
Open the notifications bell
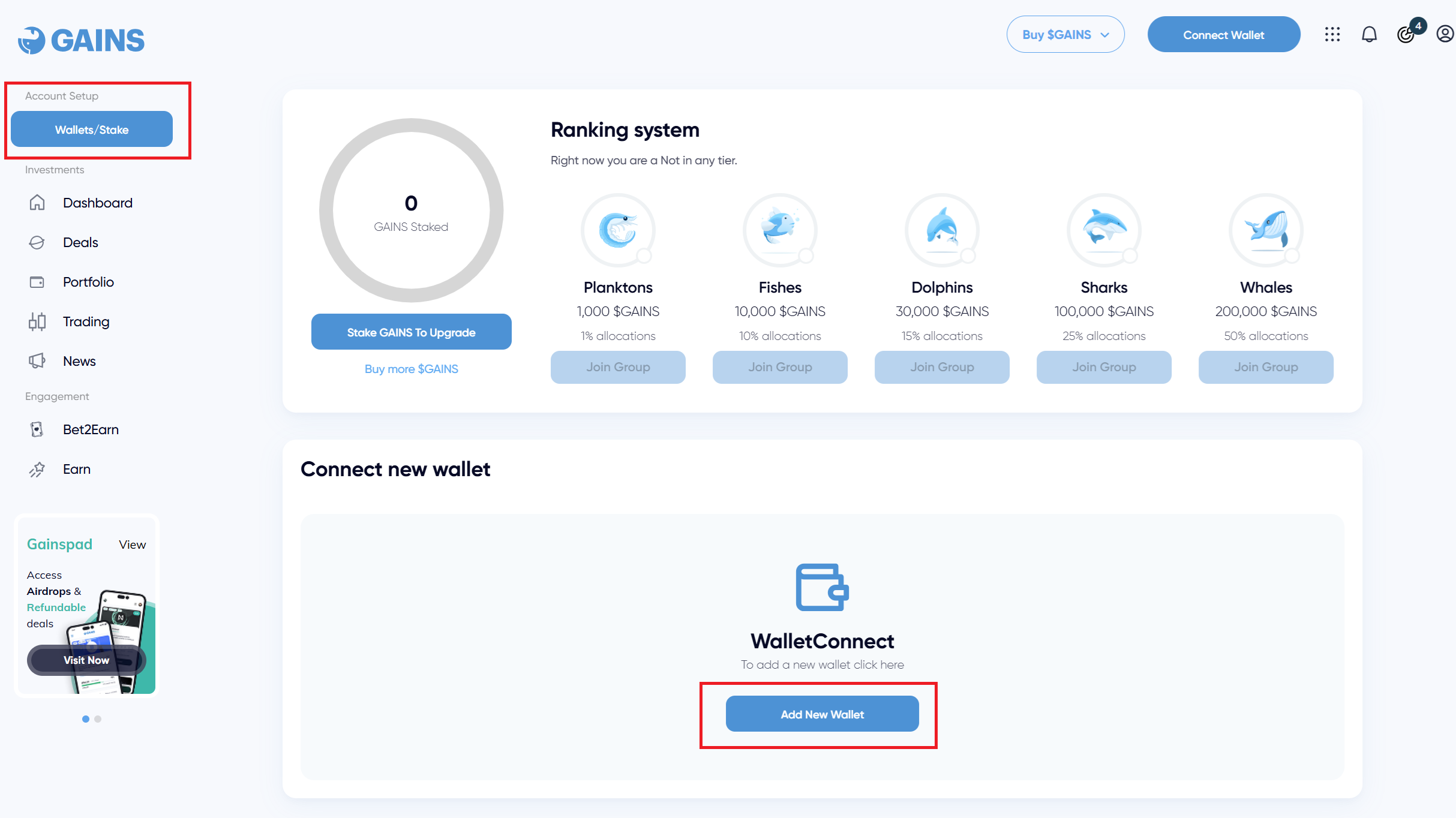1369,34
